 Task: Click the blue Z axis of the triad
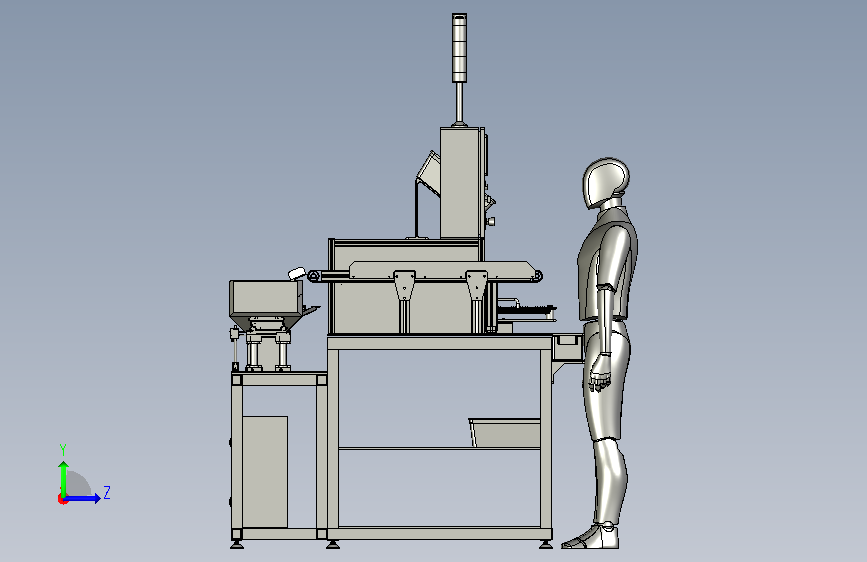pos(83,498)
